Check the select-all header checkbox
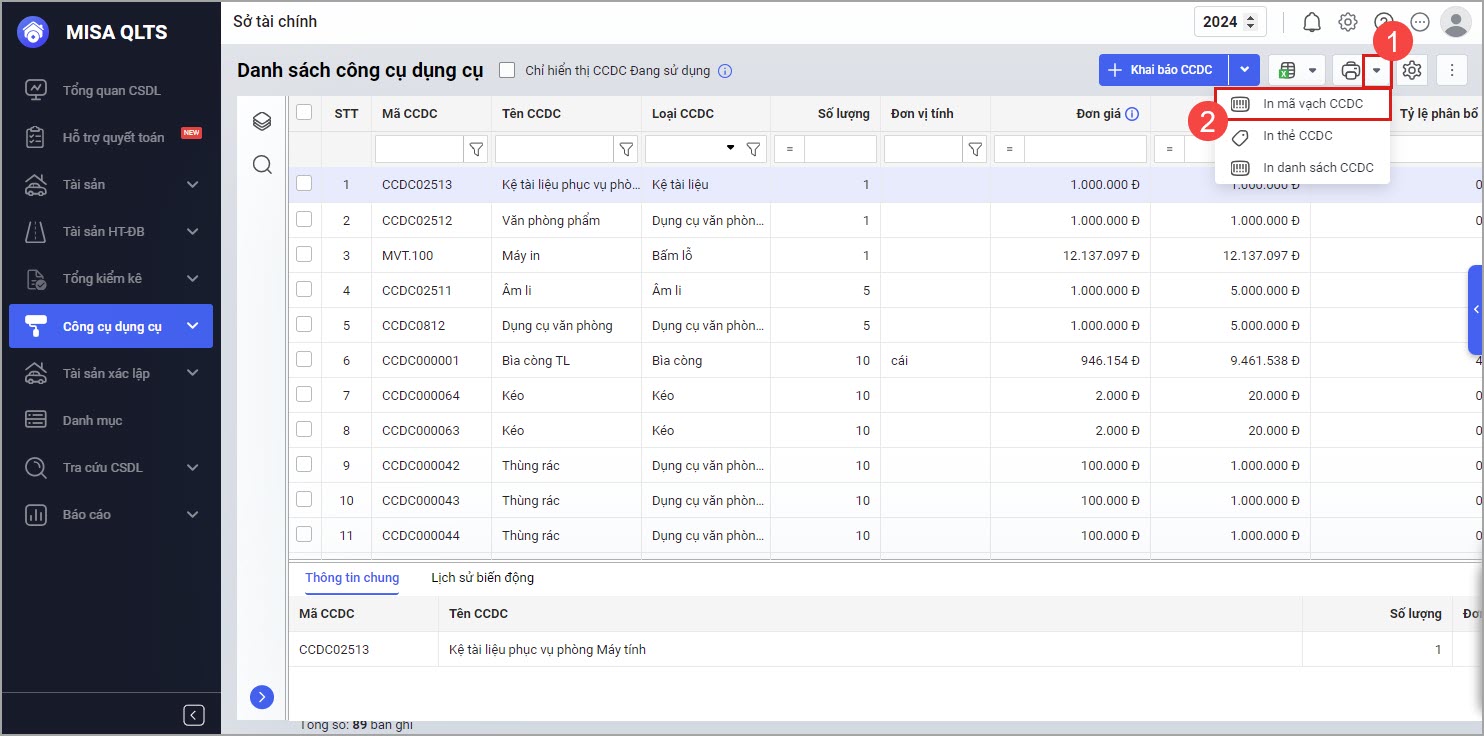Viewport: 1484px width, 736px height. [304, 113]
